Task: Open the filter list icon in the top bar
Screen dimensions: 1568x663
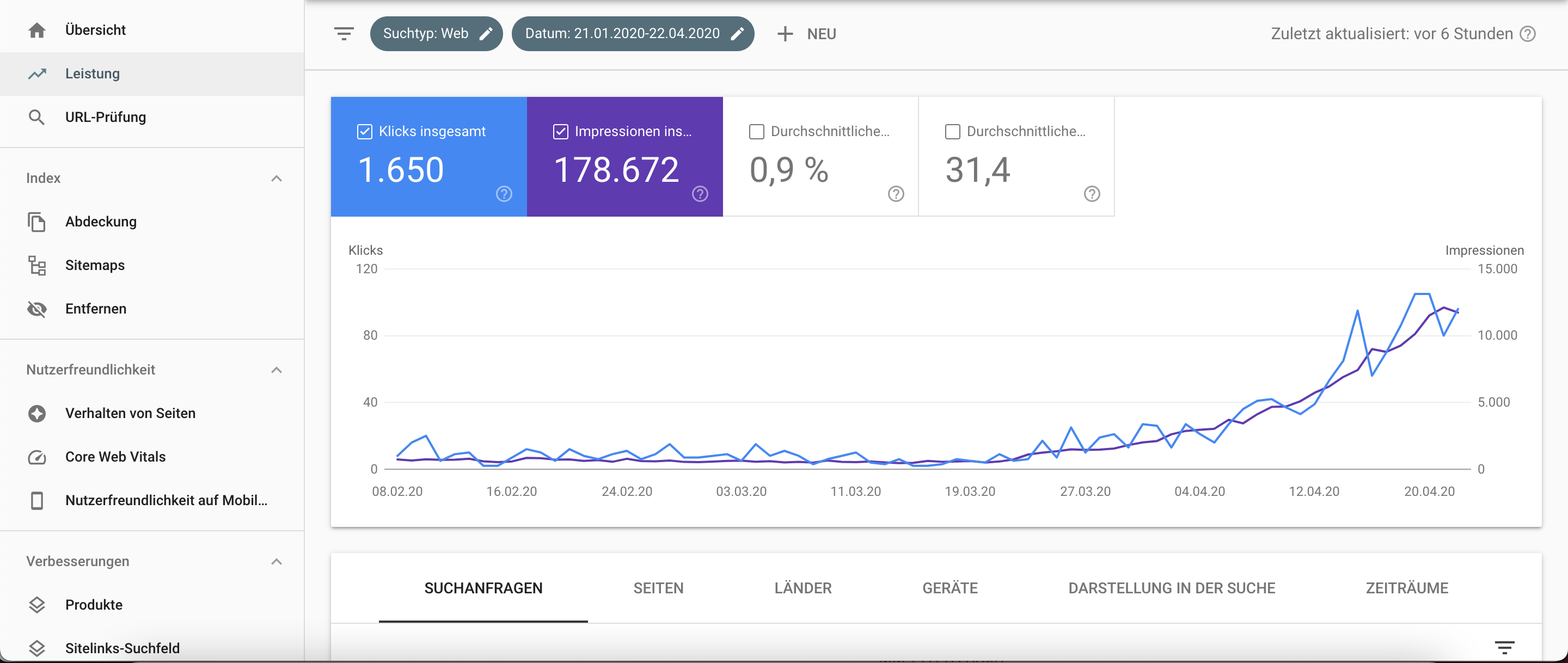Action: pyautogui.click(x=344, y=34)
